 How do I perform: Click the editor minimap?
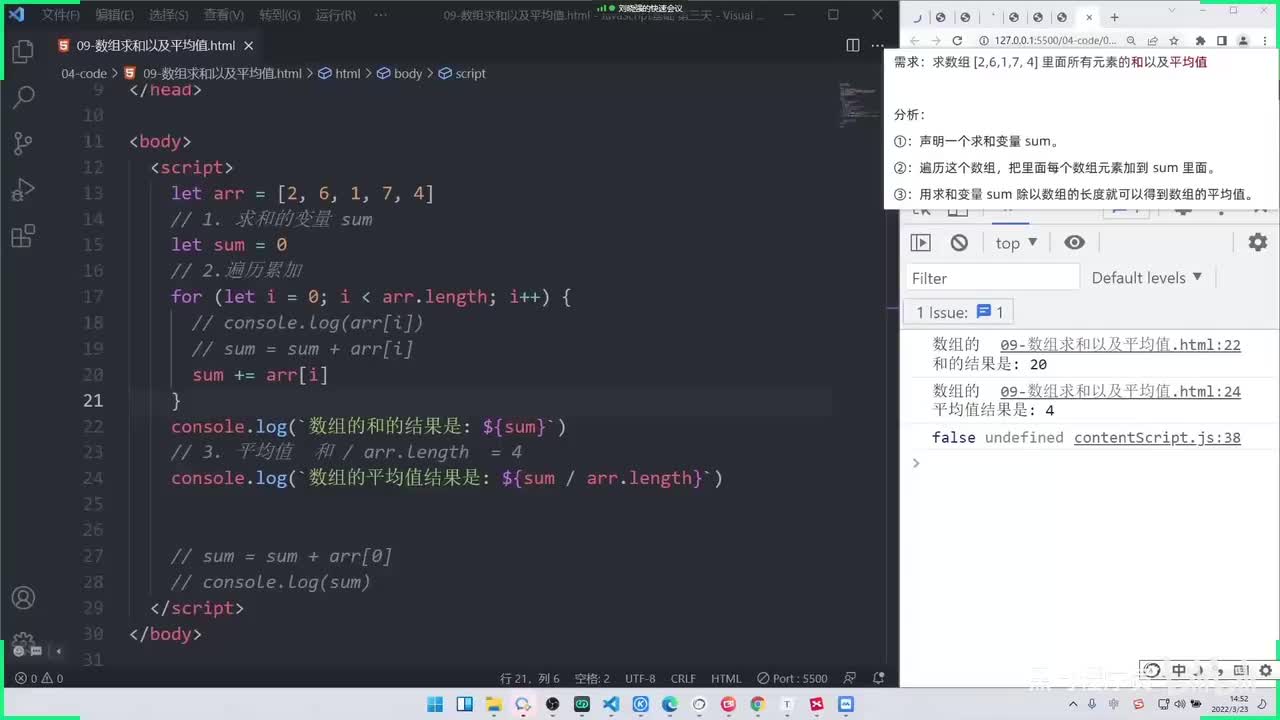tap(858, 105)
